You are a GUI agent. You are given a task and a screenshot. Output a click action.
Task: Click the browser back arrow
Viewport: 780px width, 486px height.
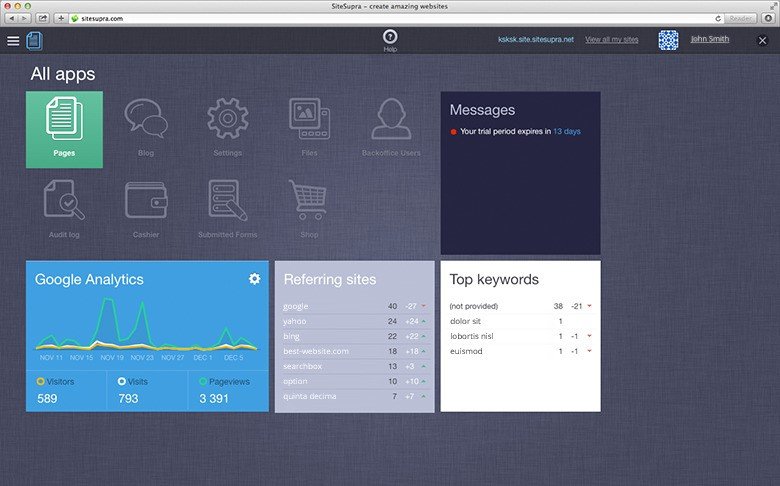click(12, 18)
